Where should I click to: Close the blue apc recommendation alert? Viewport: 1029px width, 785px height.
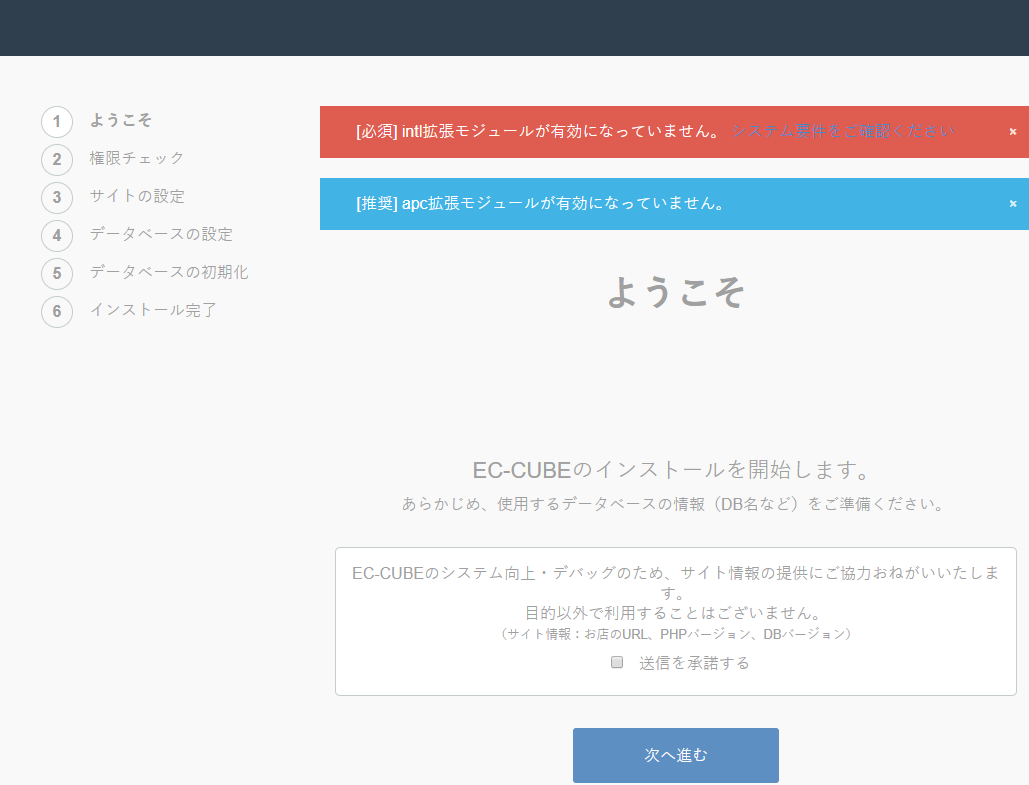pos(1012,204)
